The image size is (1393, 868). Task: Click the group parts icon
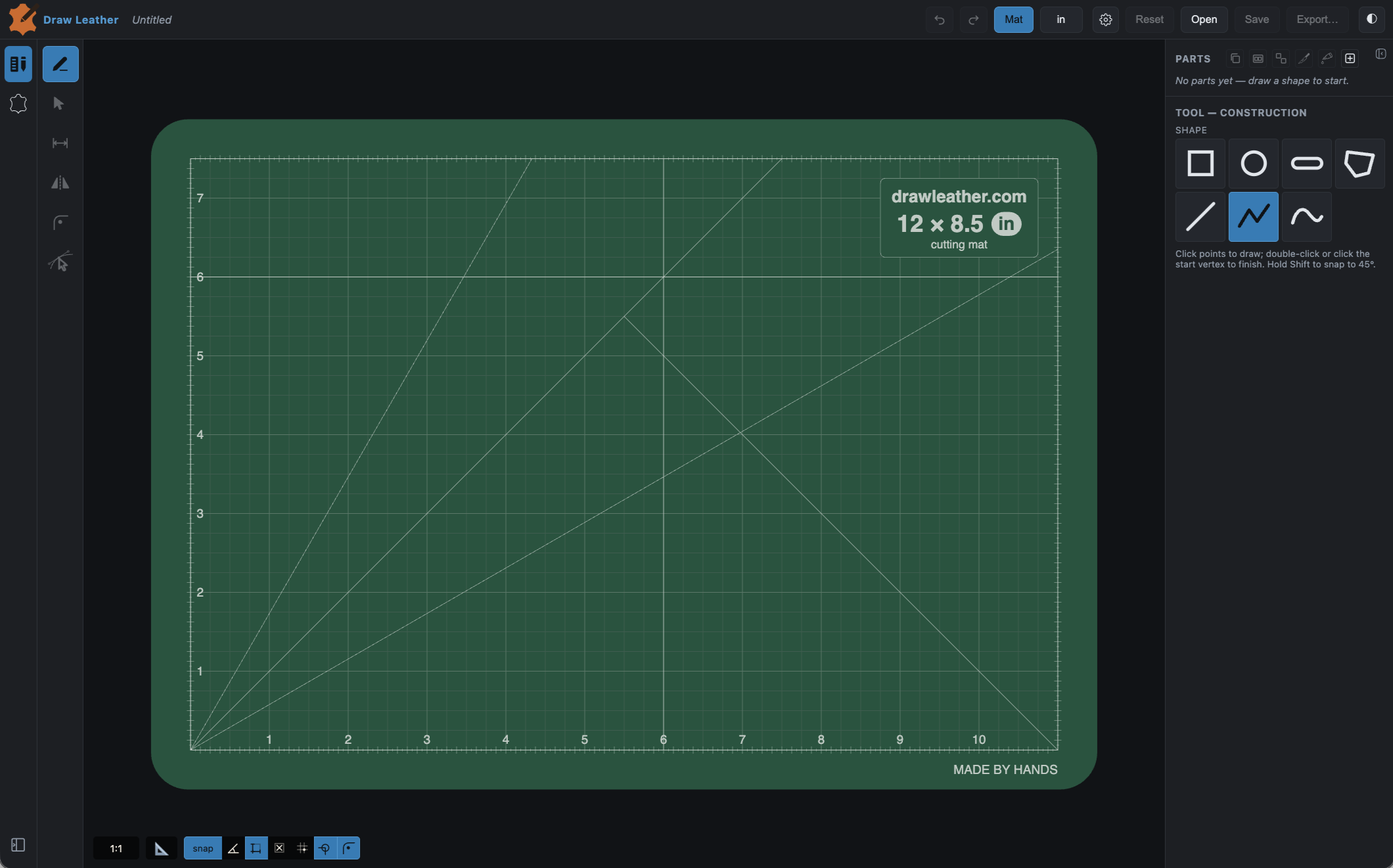[1258, 58]
